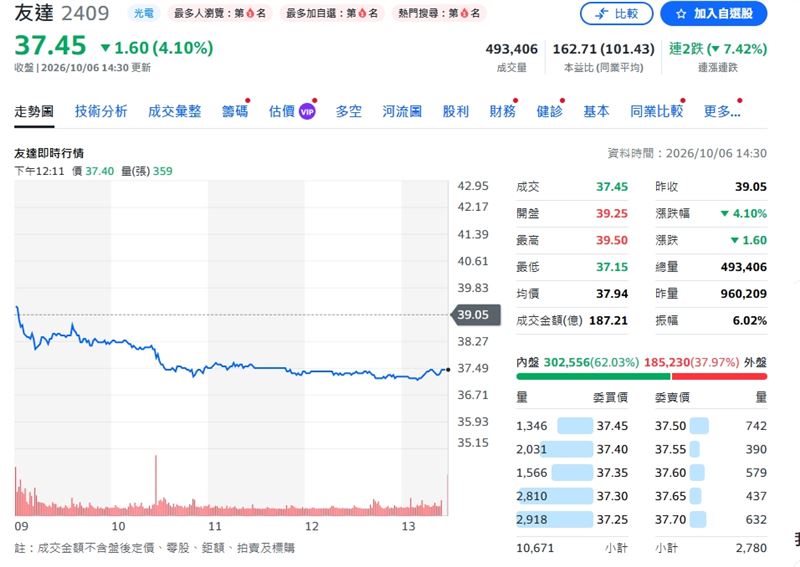Open the 熱門搜尋 ranking badge
This screenshot has height=567, width=800.
coord(439,13)
